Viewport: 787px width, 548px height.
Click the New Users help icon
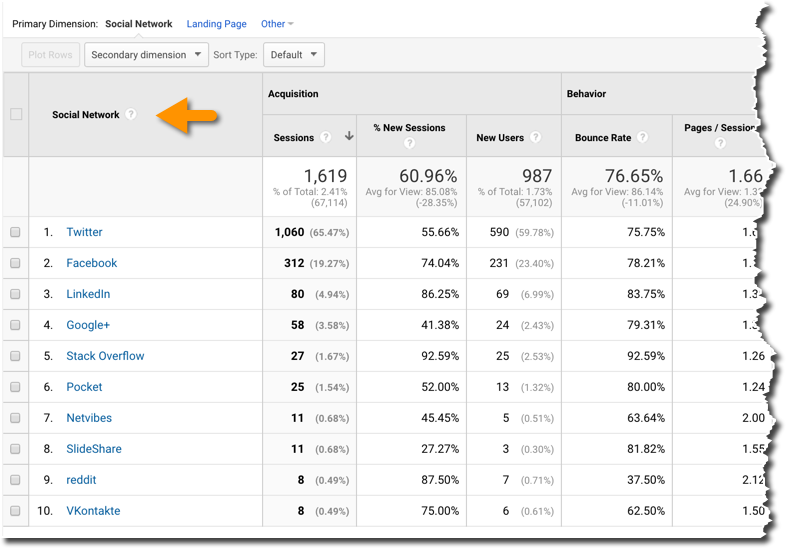tap(535, 138)
